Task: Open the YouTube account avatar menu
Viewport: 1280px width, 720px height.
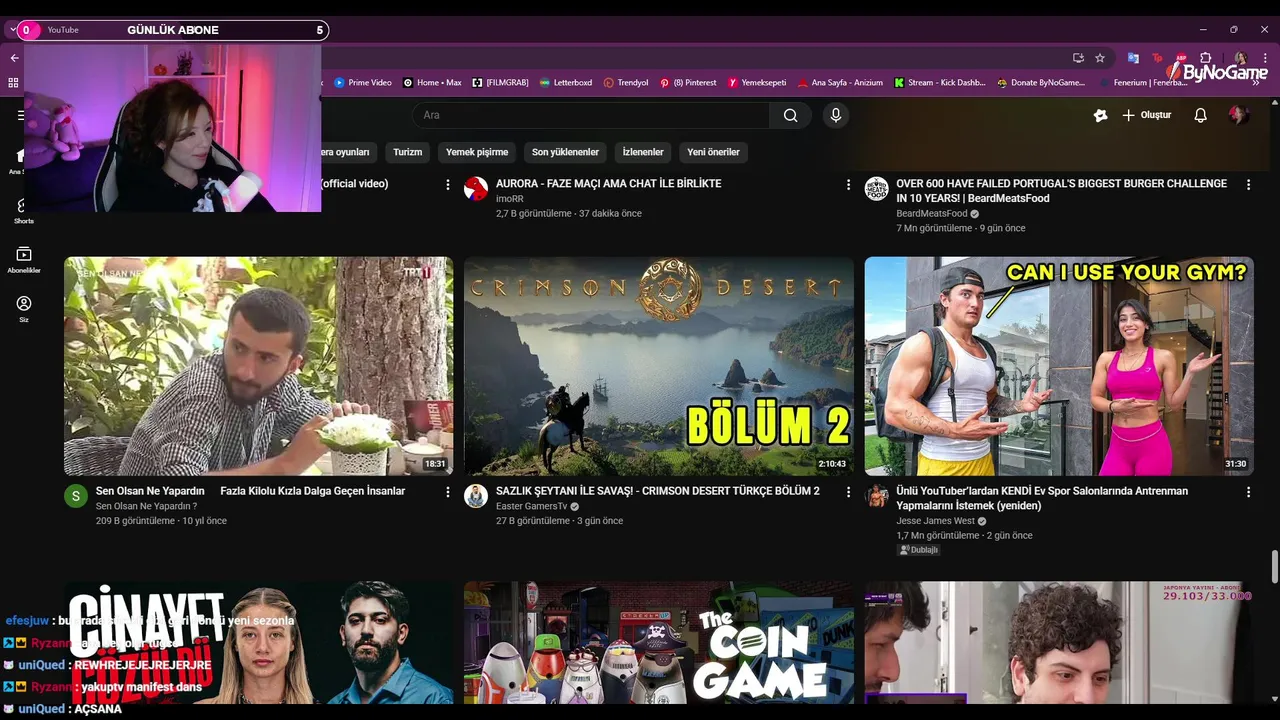Action: [1238, 115]
